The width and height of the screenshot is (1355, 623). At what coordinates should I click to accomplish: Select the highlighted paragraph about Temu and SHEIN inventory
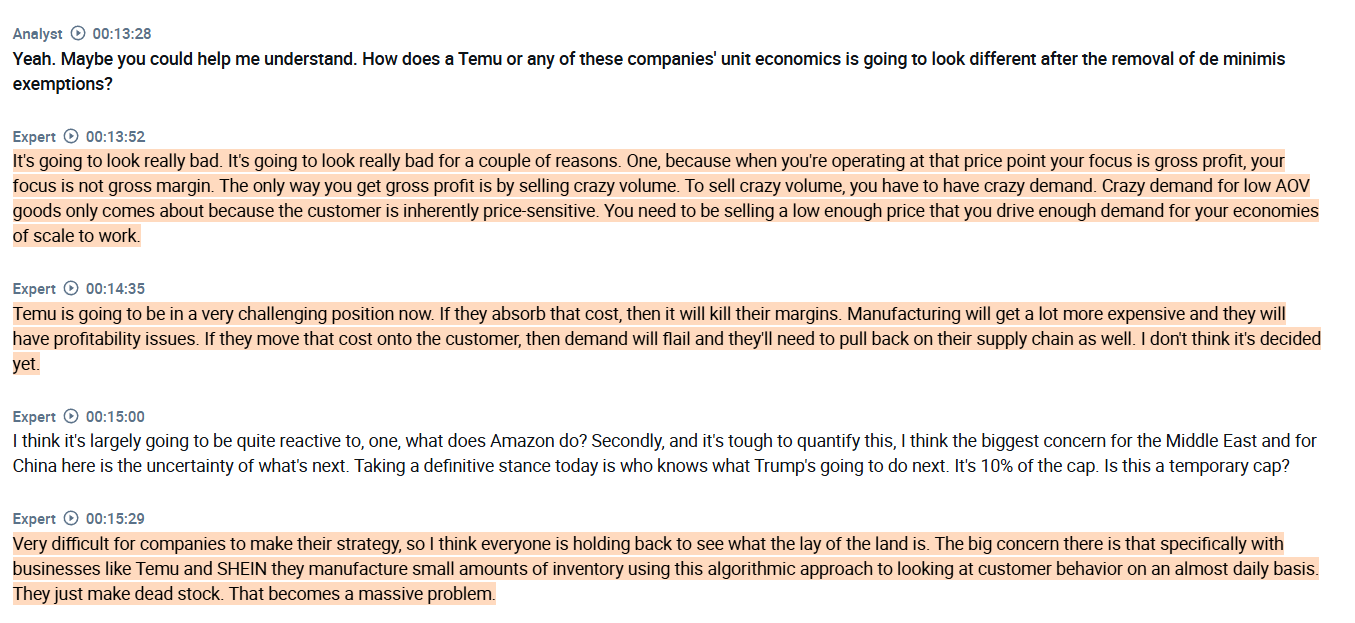tap(666, 569)
